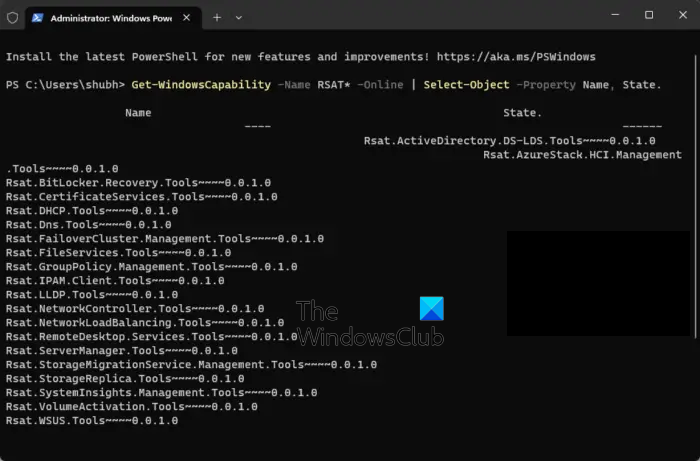The image size is (700, 461).
Task: Click the shield icon in title bar
Action: [x=12, y=17]
